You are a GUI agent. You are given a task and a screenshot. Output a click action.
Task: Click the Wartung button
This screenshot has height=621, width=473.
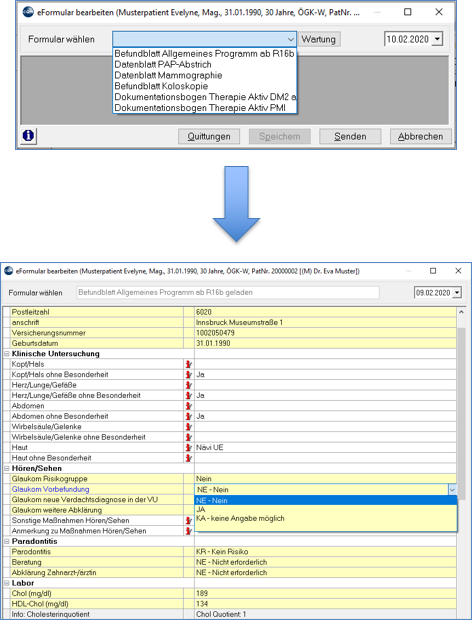click(x=319, y=39)
